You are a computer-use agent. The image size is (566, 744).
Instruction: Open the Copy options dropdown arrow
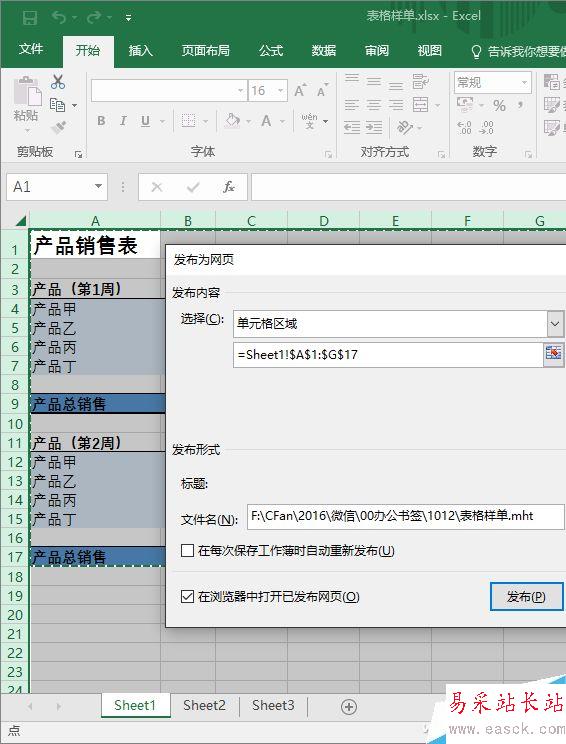[x=74, y=105]
